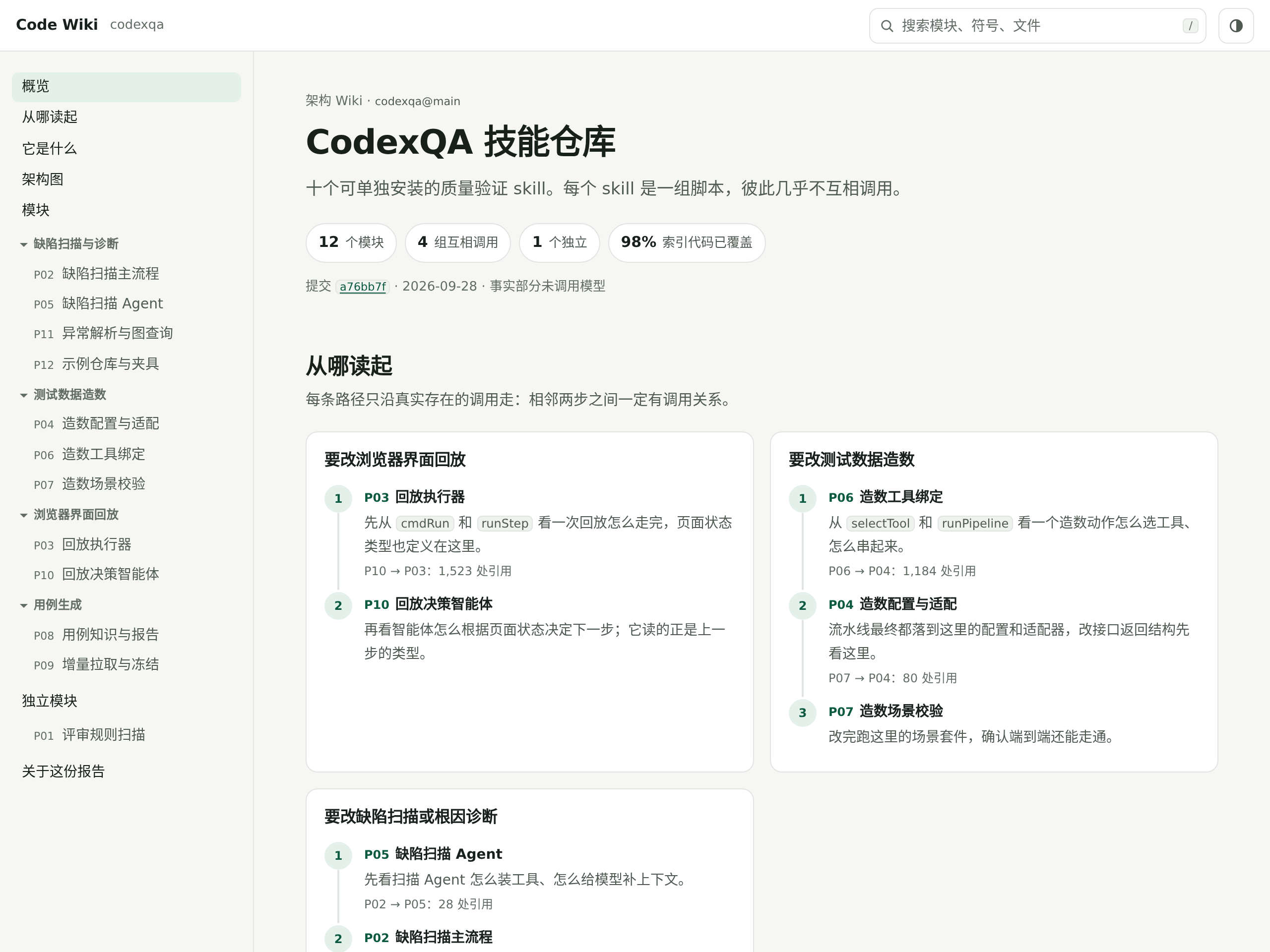Open P10 回放决策智能体 card step link
The width and height of the screenshot is (1270, 952).
[428, 604]
